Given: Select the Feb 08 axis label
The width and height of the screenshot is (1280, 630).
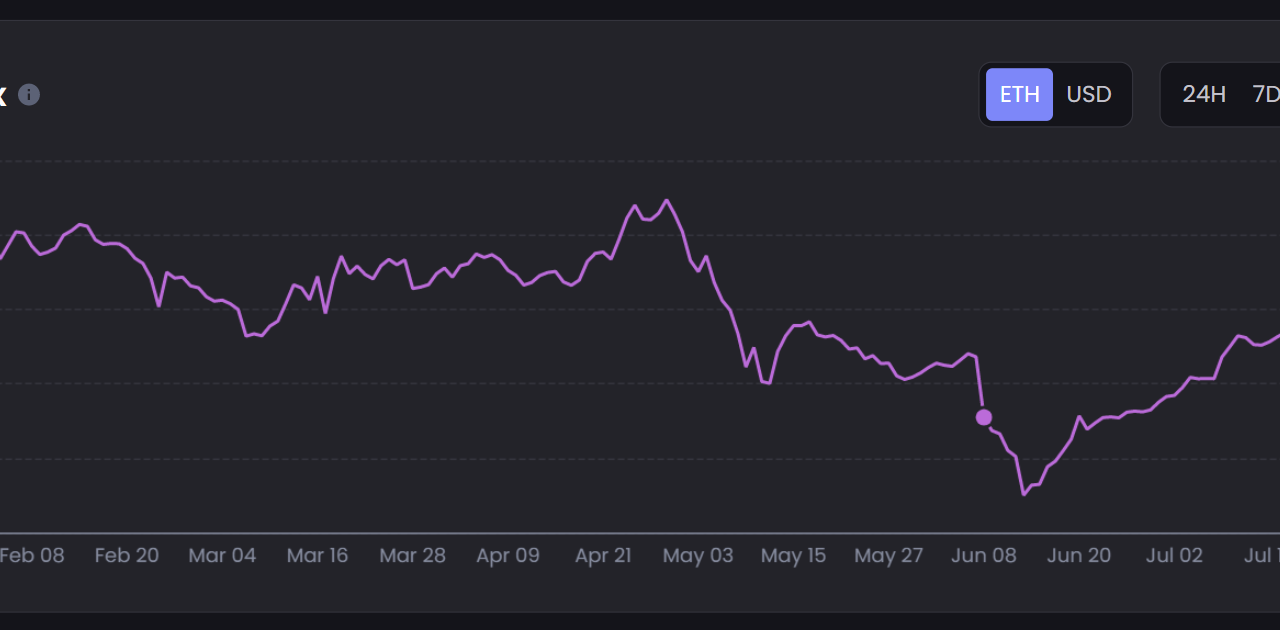Looking at the screenshot, I should [x=35, y=555].
